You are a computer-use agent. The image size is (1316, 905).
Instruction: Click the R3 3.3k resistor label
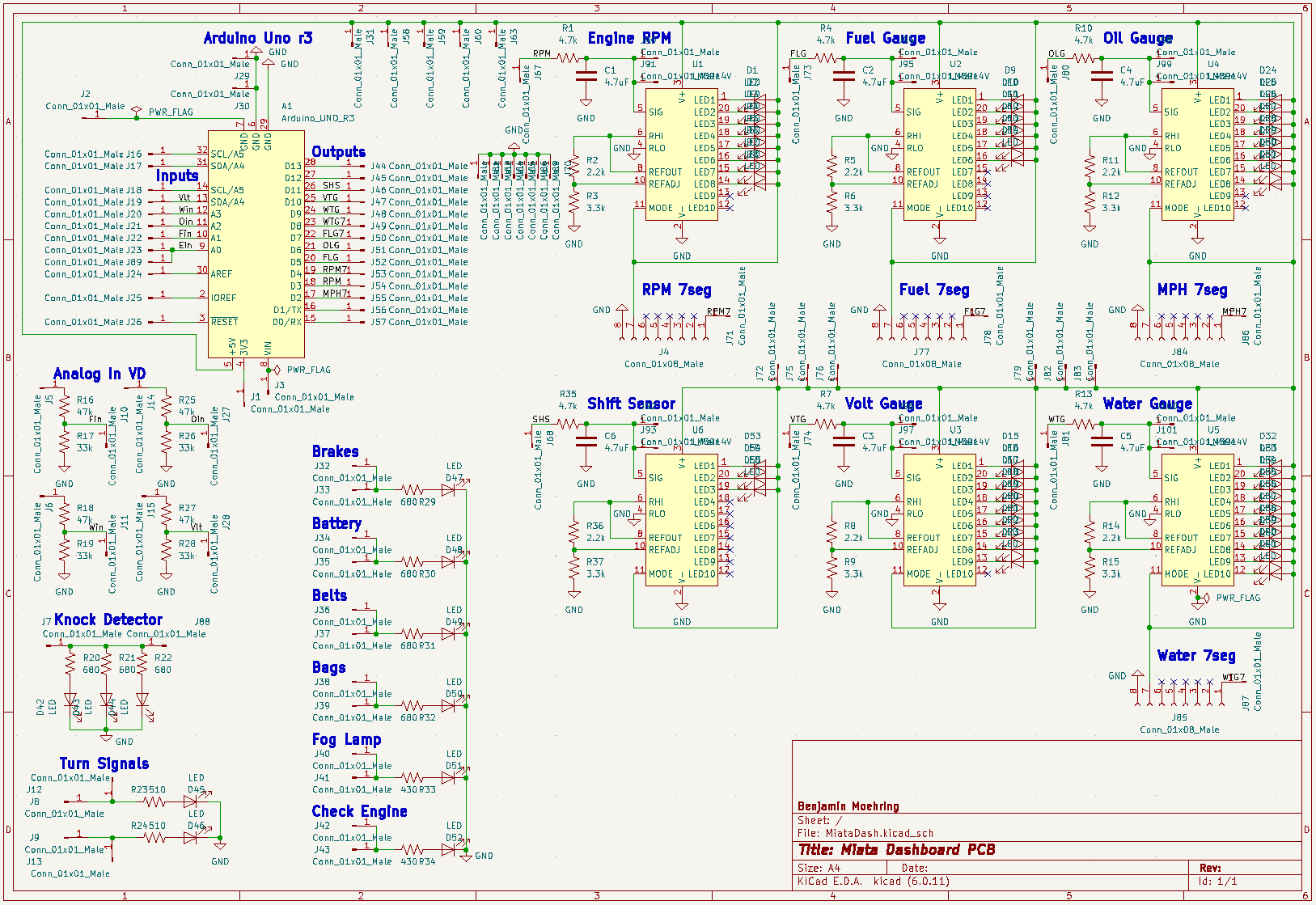595,202
